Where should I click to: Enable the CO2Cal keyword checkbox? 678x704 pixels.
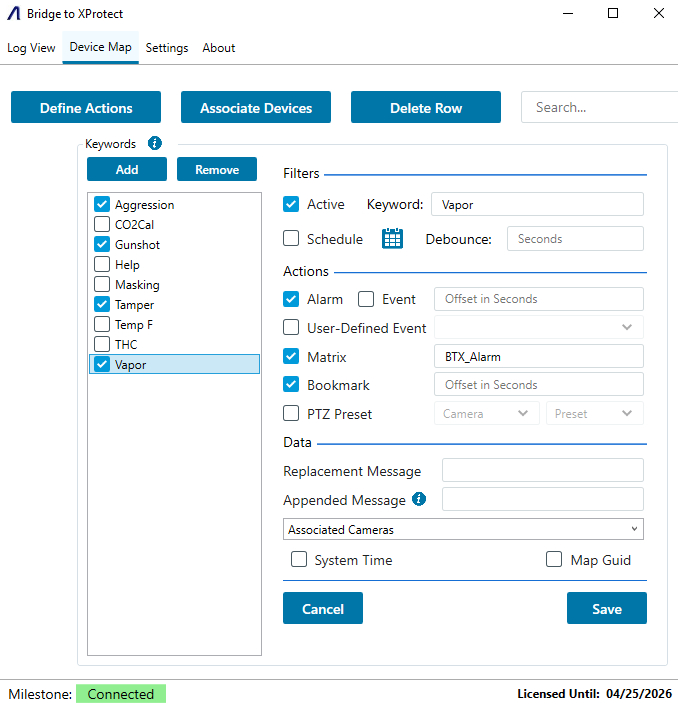[102, 224]
